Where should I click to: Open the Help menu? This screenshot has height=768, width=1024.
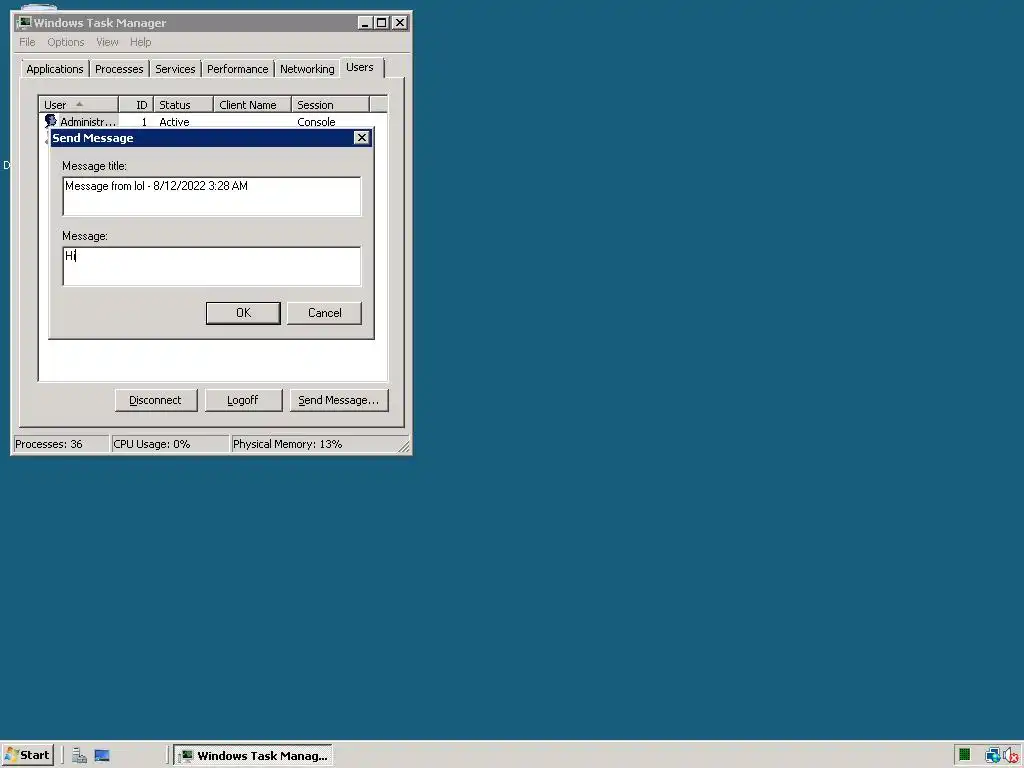pos(140,42)
